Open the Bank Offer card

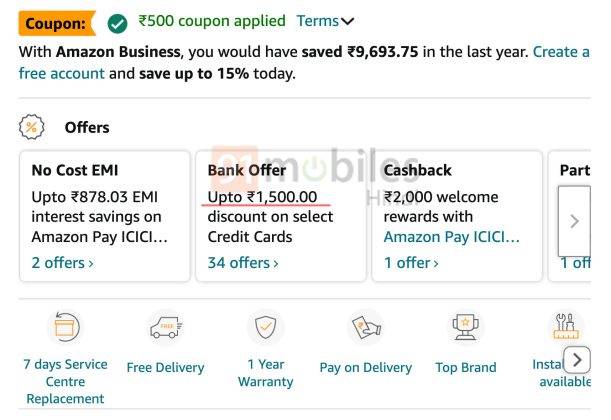pyautogui.click(x=281, y=216)
